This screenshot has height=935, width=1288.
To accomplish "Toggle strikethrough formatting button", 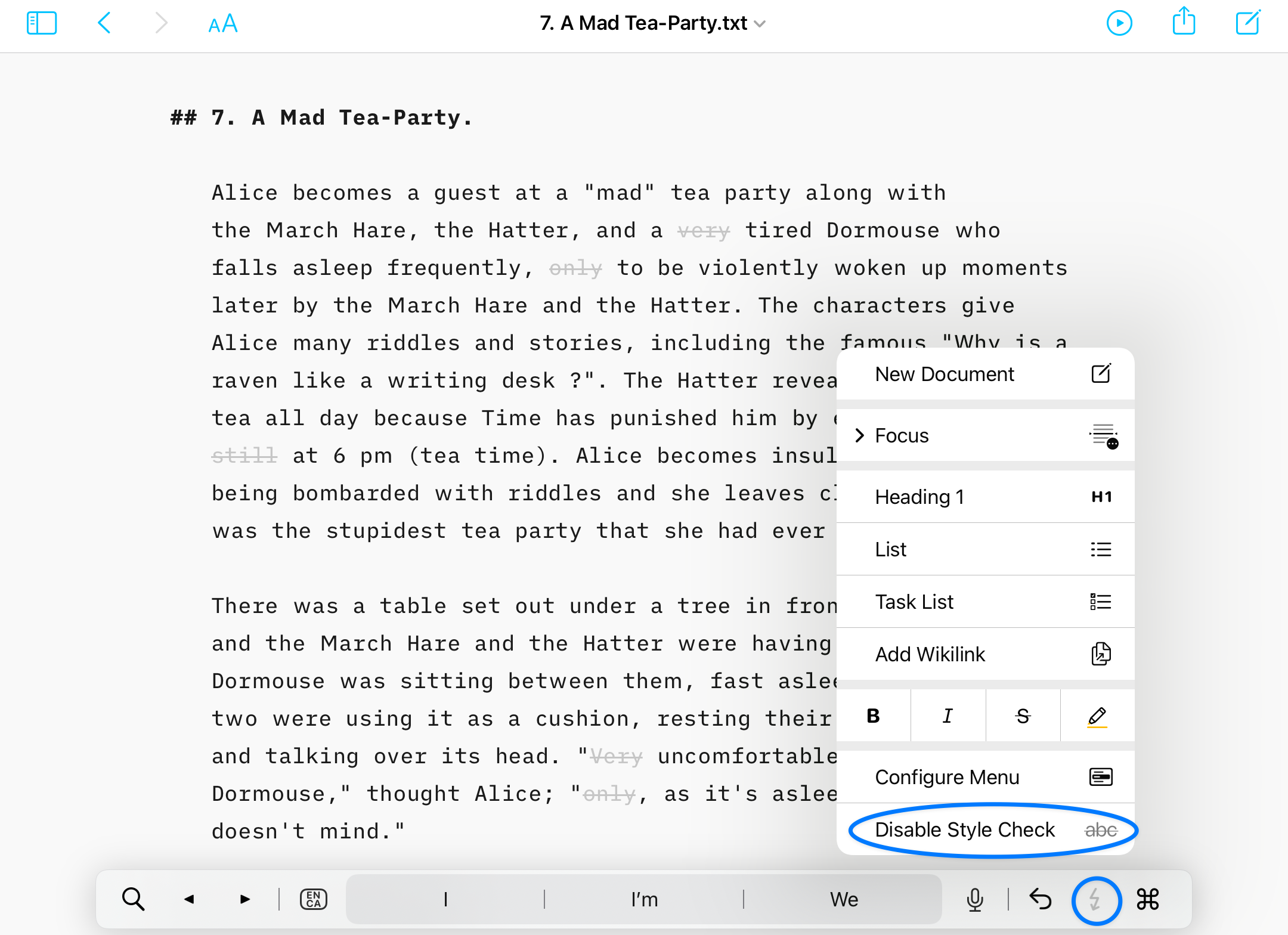I will [1023, 716].
